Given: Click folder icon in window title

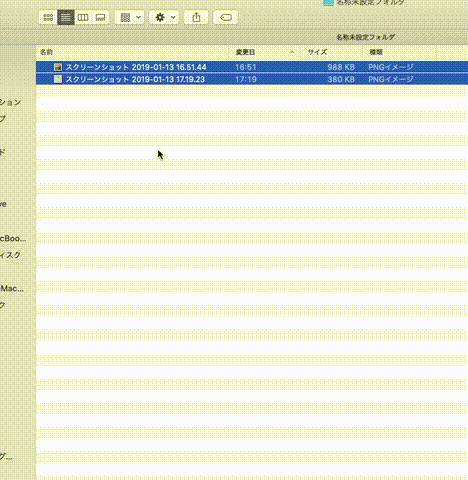Looking at the screenshot, I should point(328,2).
